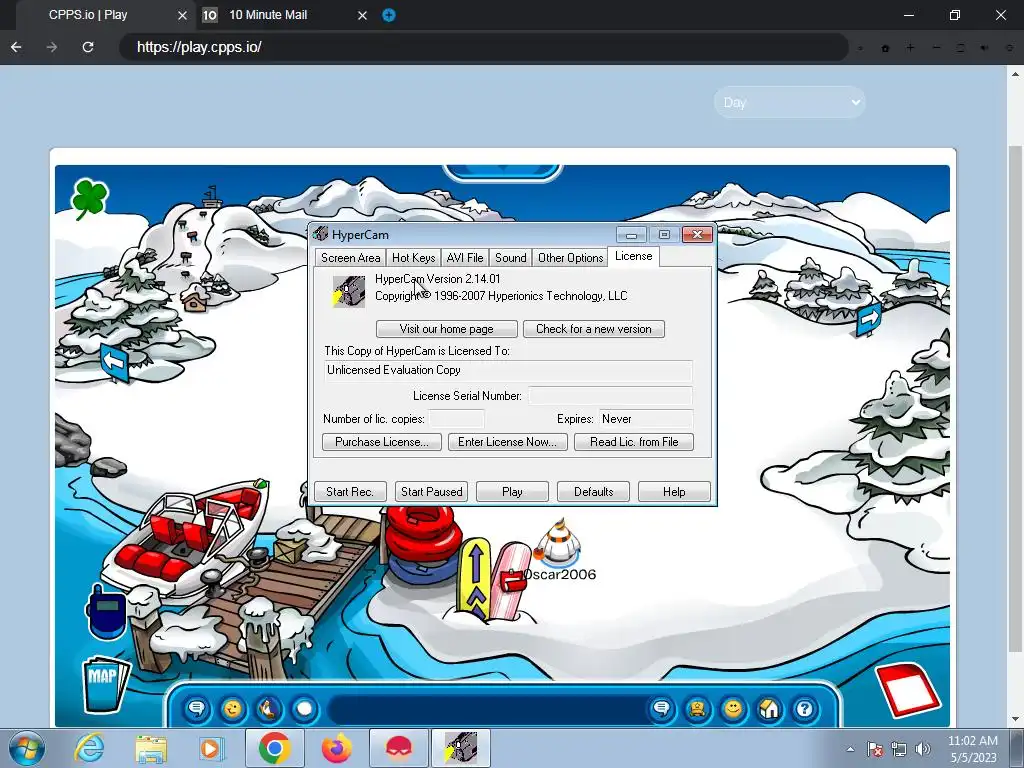
Task: Select the Other Options tab
Action: 570,258
